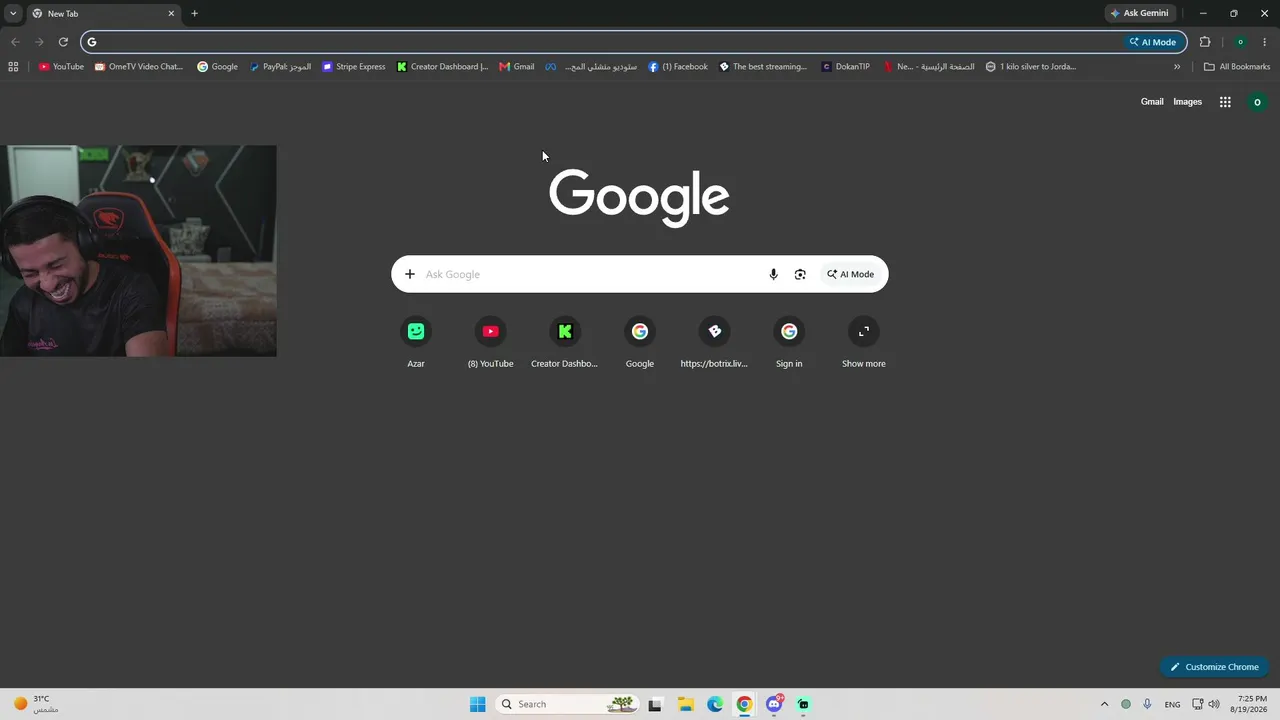Open the (8) YouTube shortcut tile
The image size is (1280, 720).
tap(490, 343)
